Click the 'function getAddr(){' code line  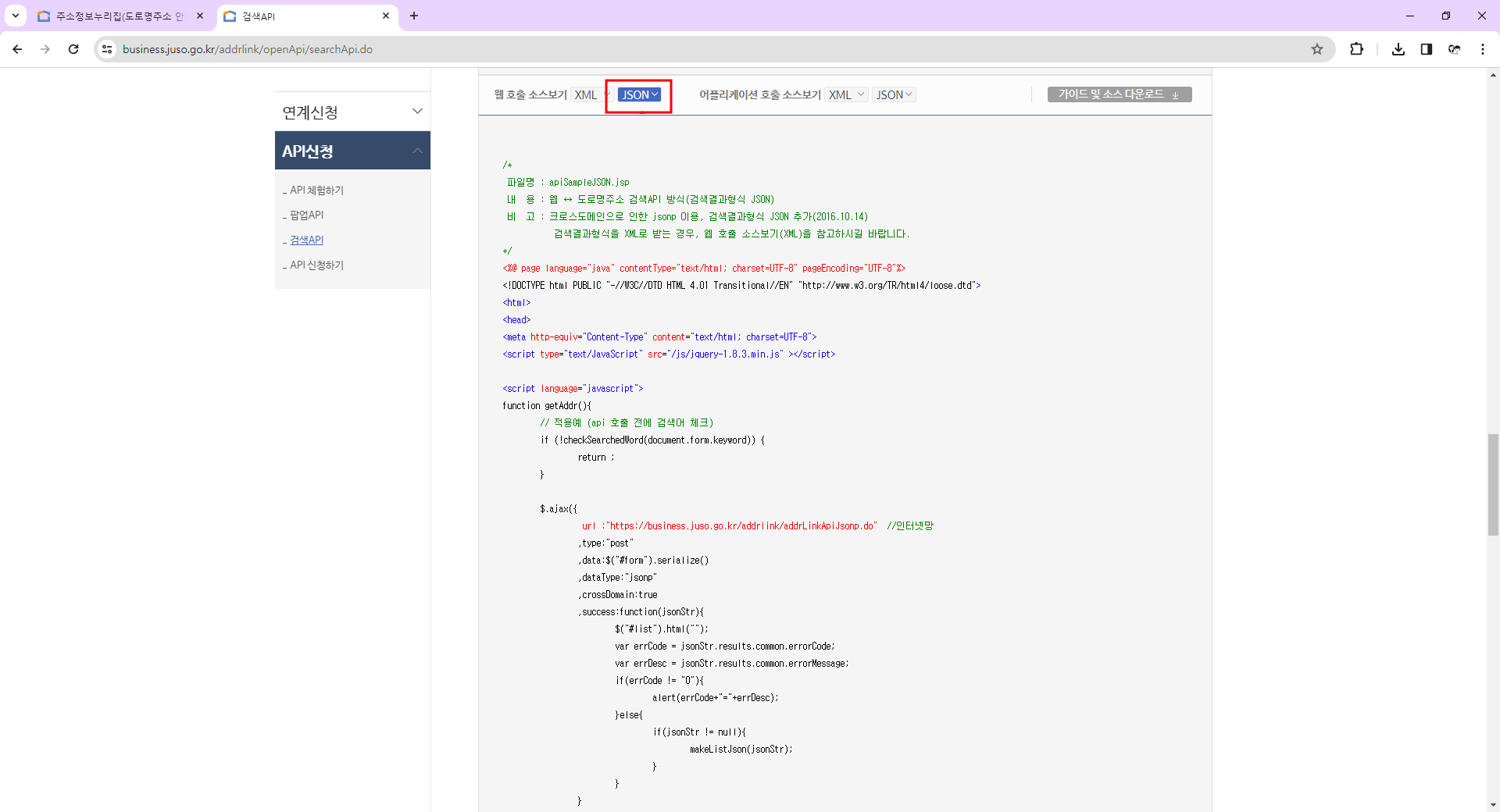(x=547, y=406)
